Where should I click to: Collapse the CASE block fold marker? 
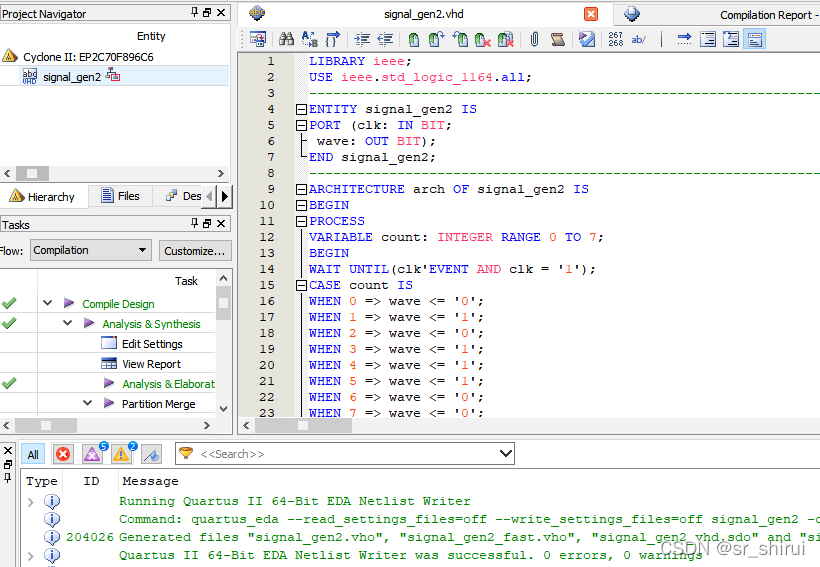tap(301, 286)
